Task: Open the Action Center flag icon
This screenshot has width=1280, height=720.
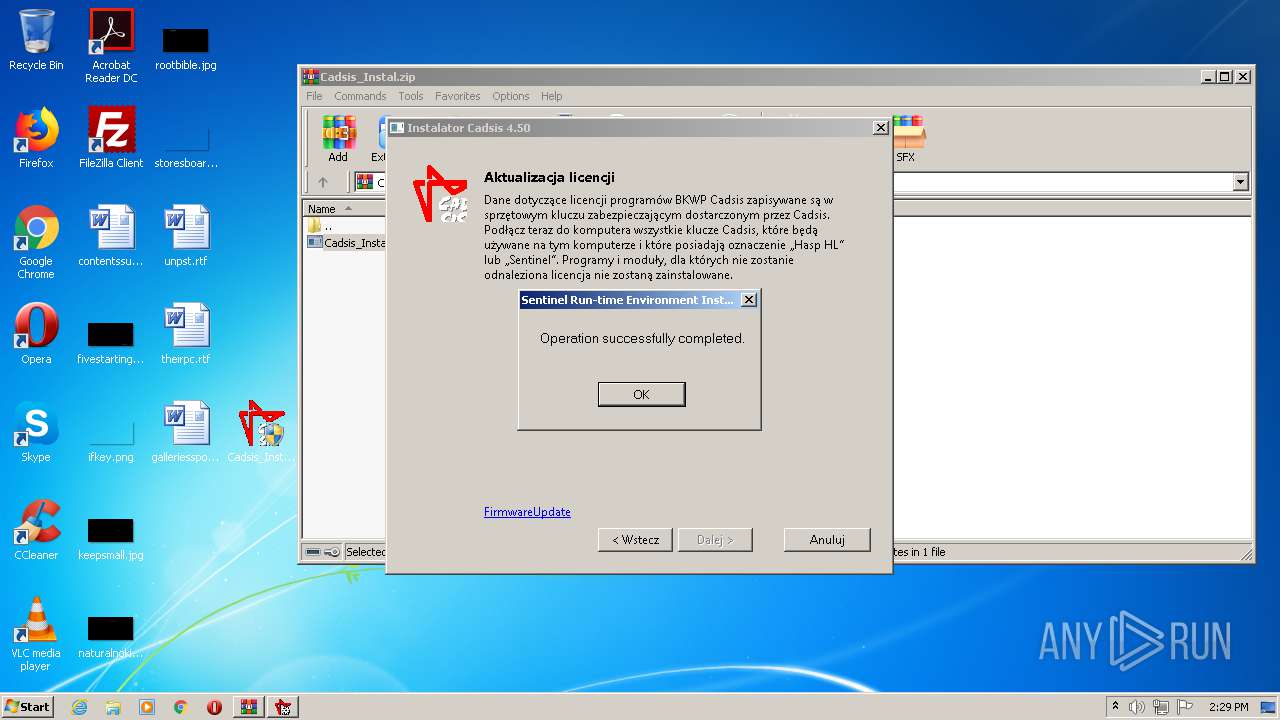Action: click(1185, 707)
